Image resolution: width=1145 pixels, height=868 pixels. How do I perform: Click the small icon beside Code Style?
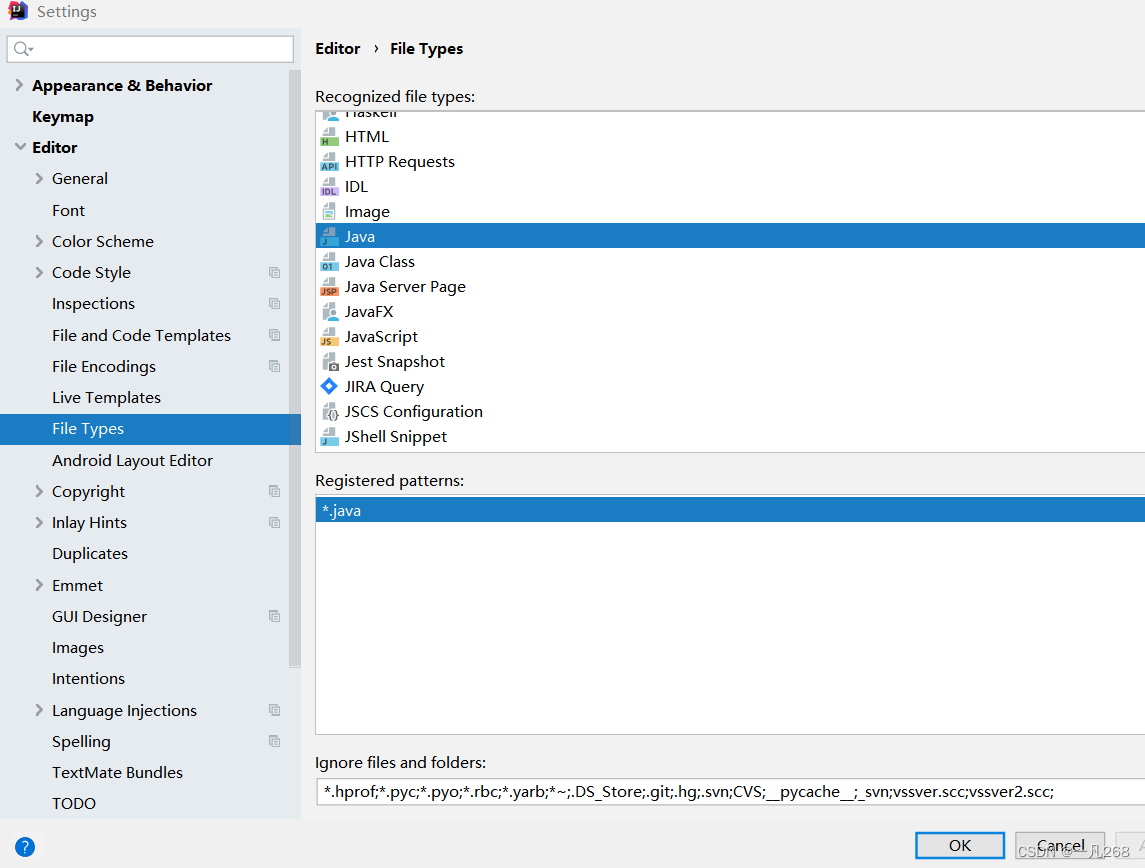coord(274,272)
